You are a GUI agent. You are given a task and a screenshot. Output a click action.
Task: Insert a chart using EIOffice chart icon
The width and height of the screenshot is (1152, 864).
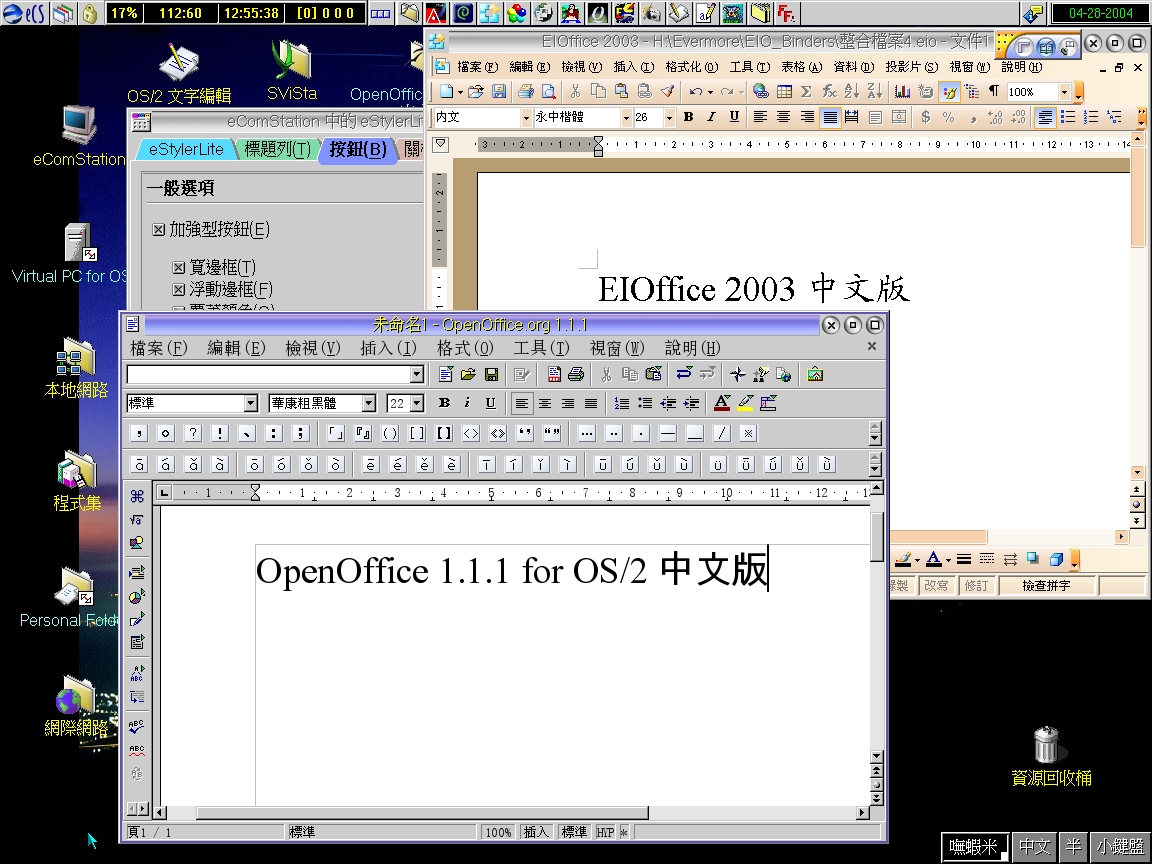coord(902,91)
